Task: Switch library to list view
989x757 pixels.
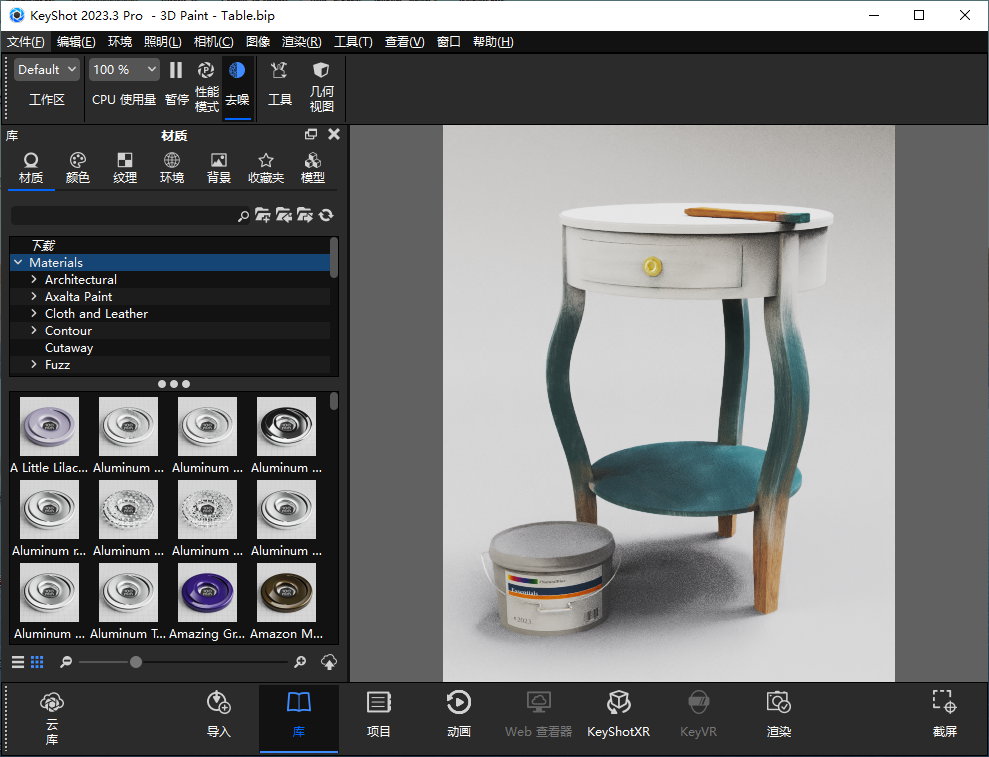Action: click(18, 662)
